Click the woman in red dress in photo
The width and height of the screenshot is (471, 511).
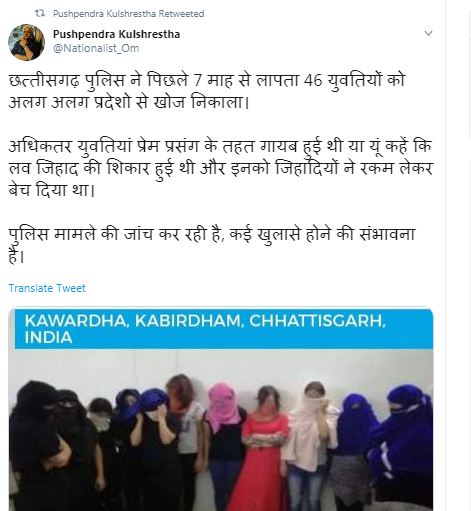(x=264, y=450)
